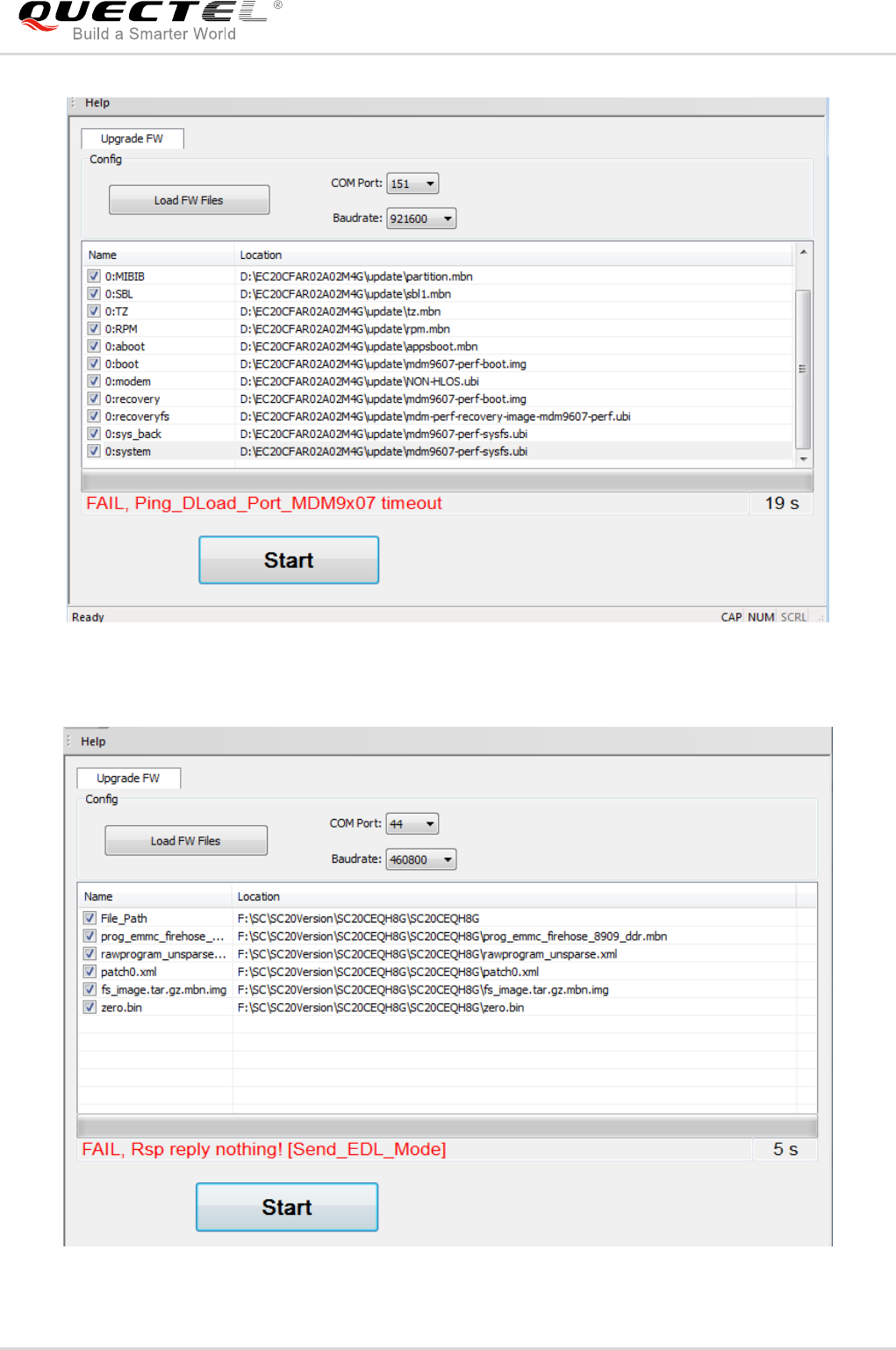Click Load FW Files in upper window
Screen dimensions: 896x1350
pyautogui.click(x=189, y=200)
